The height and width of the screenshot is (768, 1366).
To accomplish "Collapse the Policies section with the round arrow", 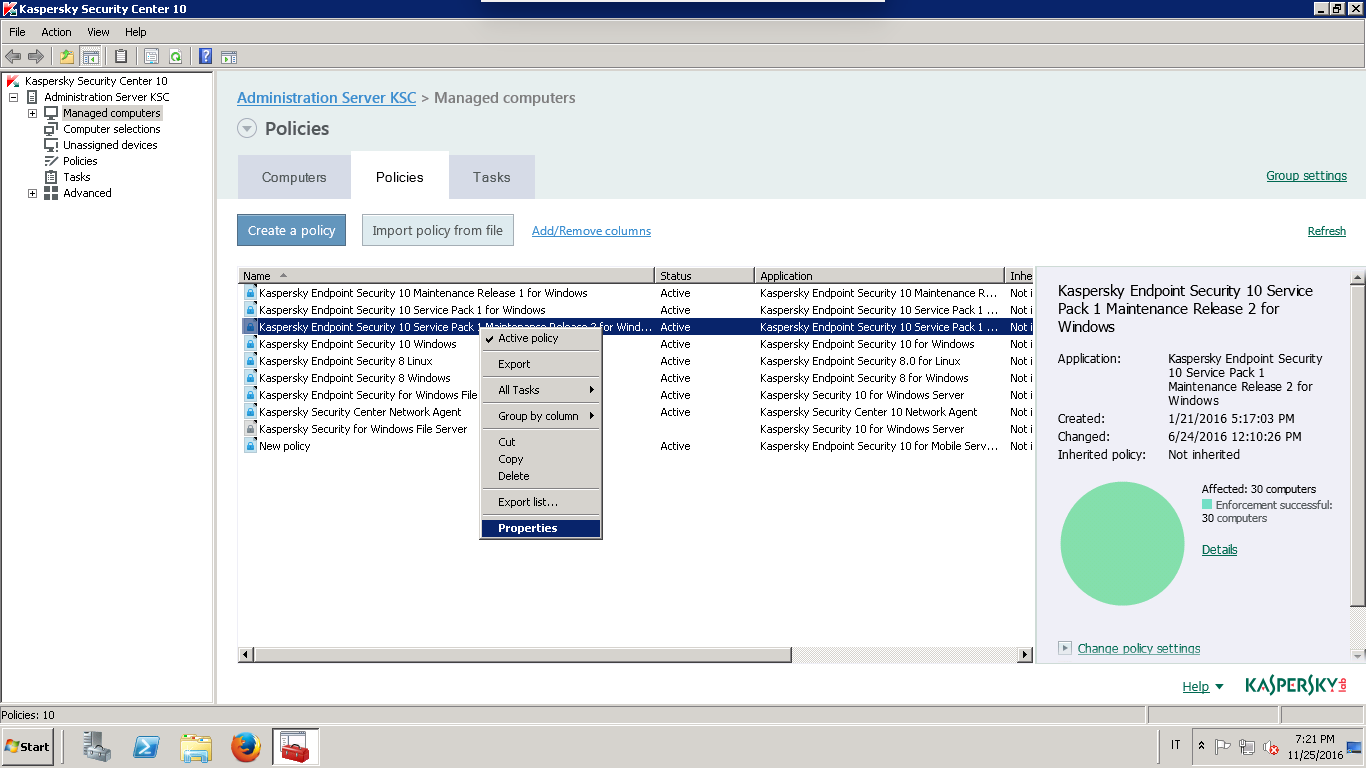I will pyautogui.click(x=246, y=128).
